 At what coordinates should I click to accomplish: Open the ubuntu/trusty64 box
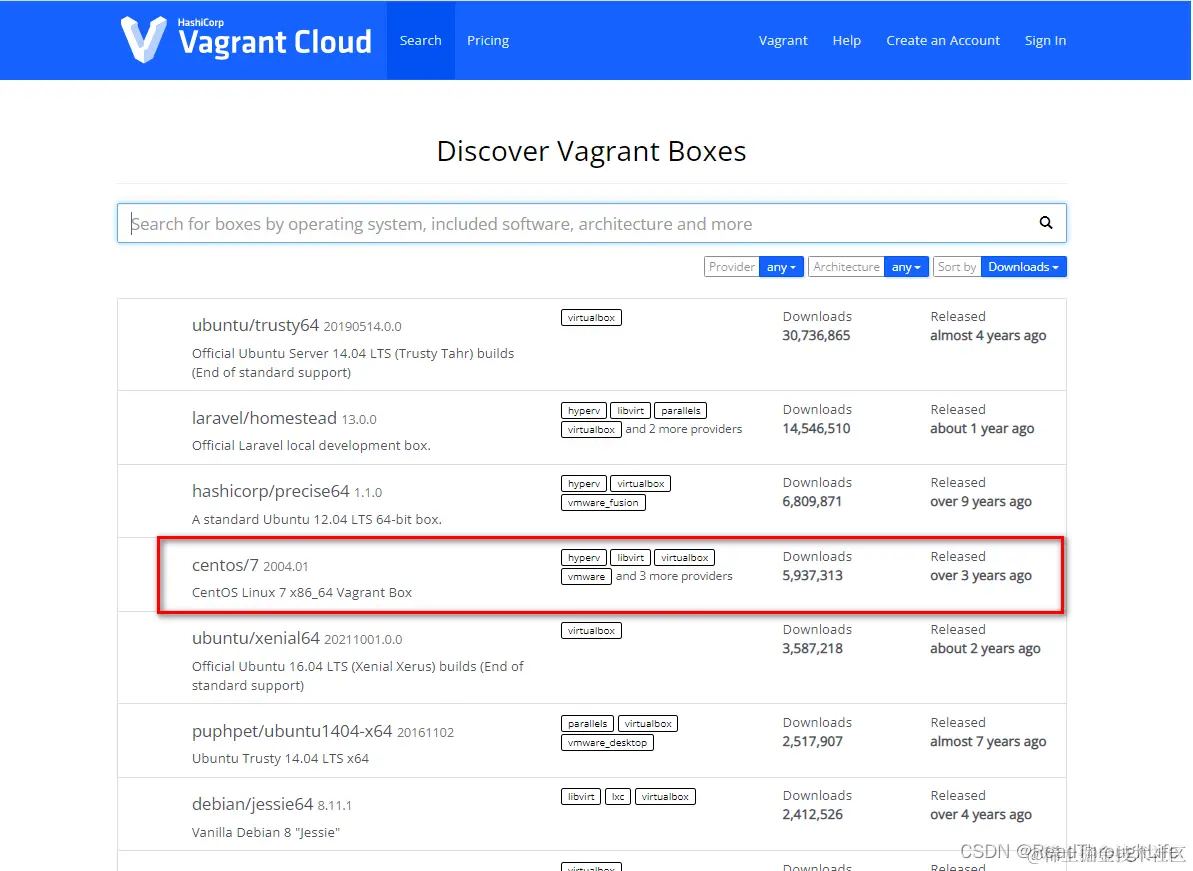(x=255, y=325)
